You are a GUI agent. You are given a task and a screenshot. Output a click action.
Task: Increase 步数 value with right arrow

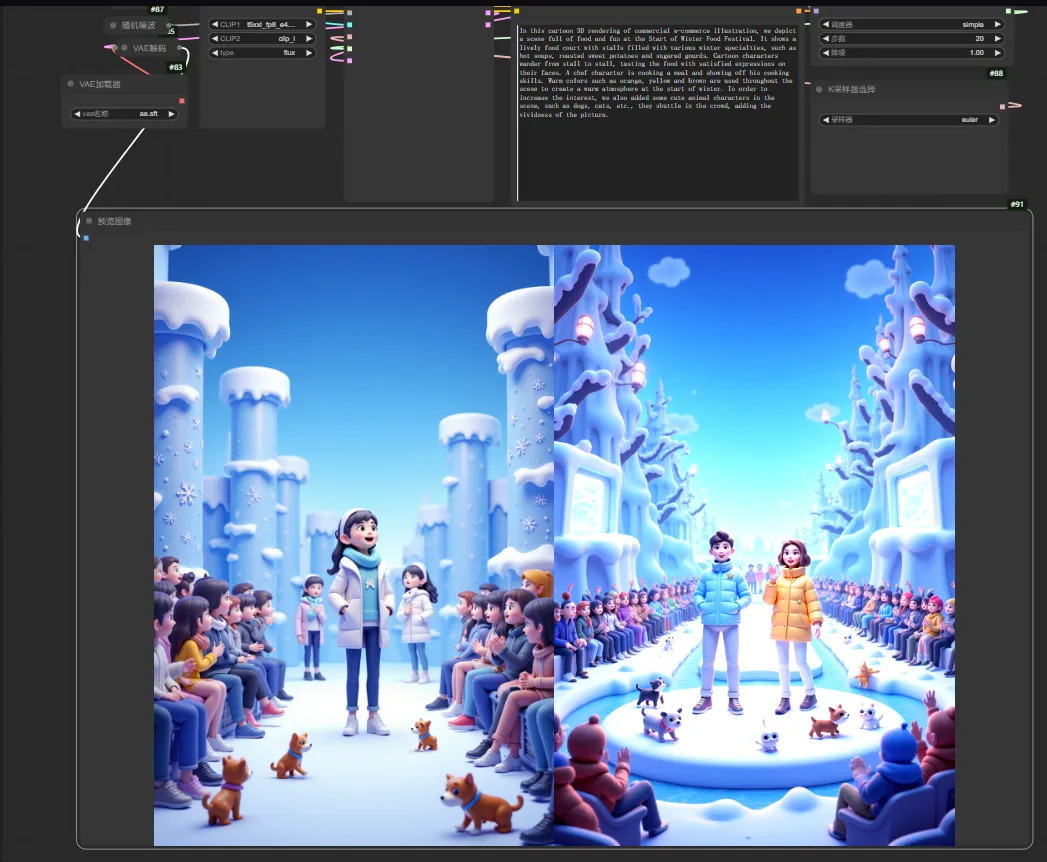point(996,38)
